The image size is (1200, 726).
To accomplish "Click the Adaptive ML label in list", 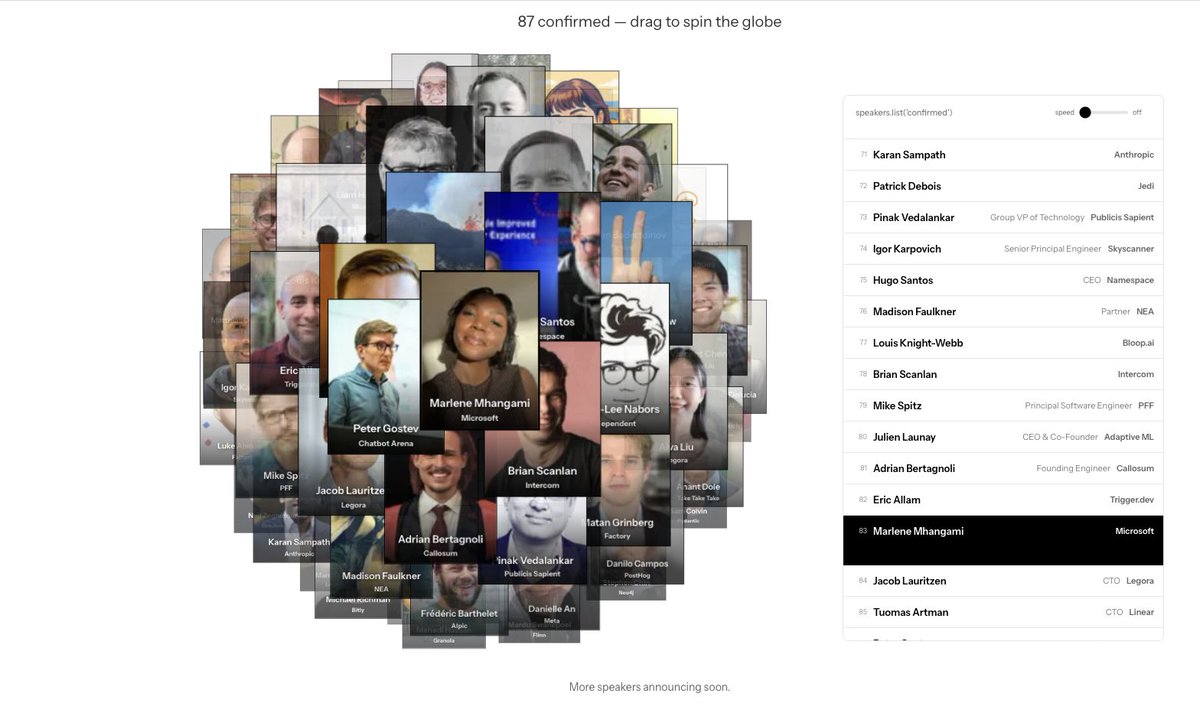I will tap(1129, 437).
